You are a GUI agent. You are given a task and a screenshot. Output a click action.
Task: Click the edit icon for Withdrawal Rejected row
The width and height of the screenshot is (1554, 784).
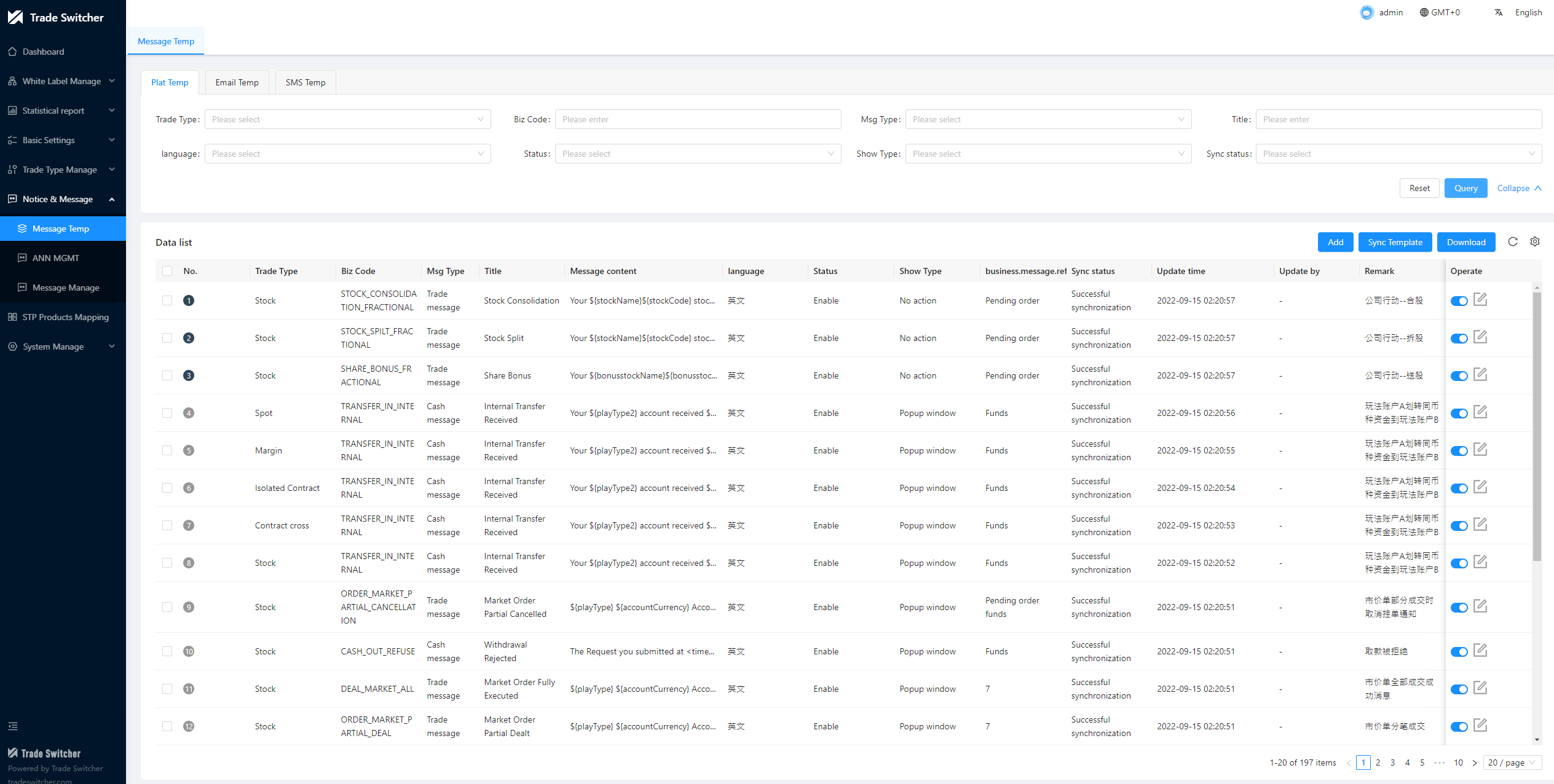pos(1480,651)
